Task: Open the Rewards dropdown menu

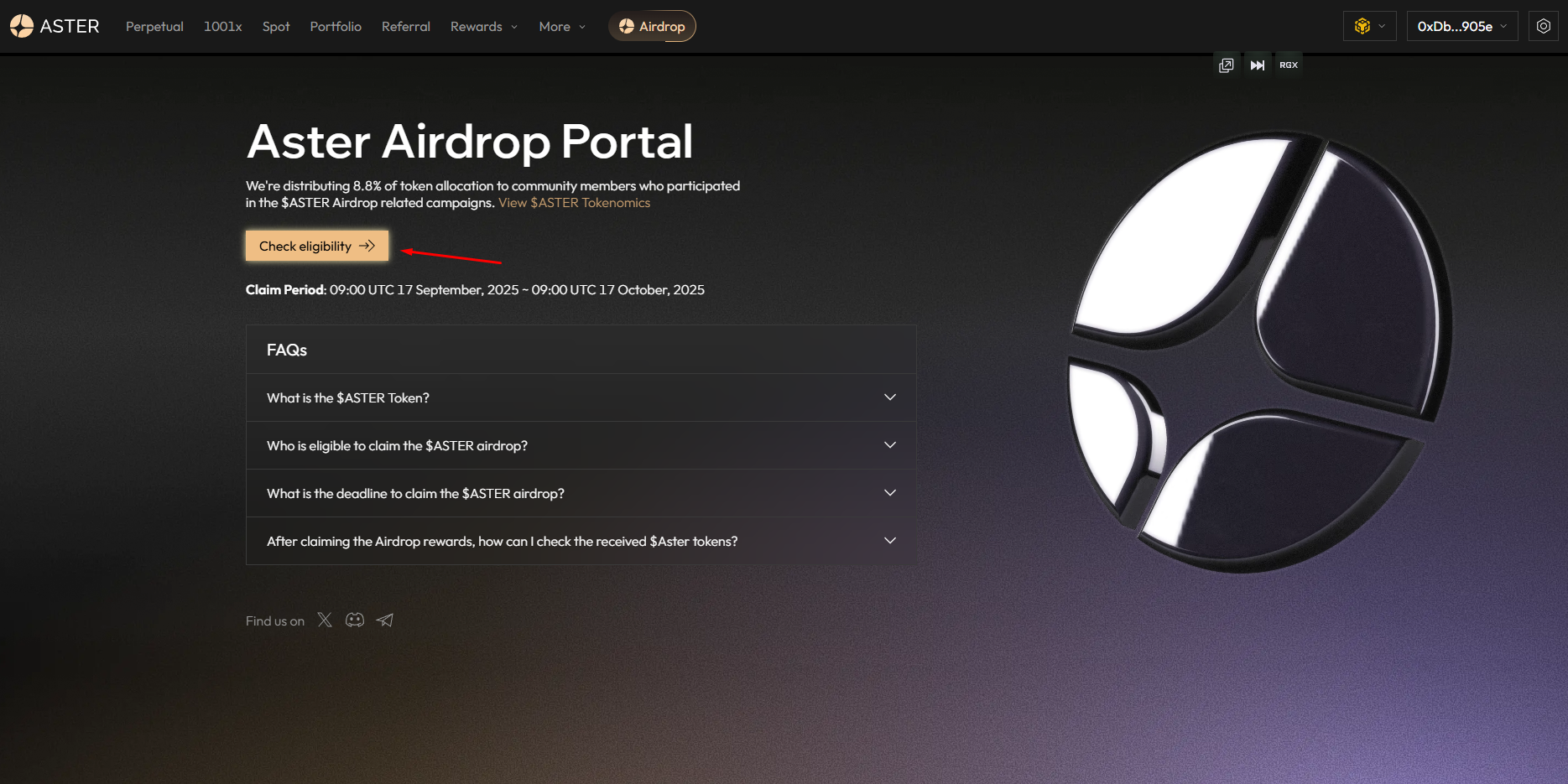Action: pos(483,27)
